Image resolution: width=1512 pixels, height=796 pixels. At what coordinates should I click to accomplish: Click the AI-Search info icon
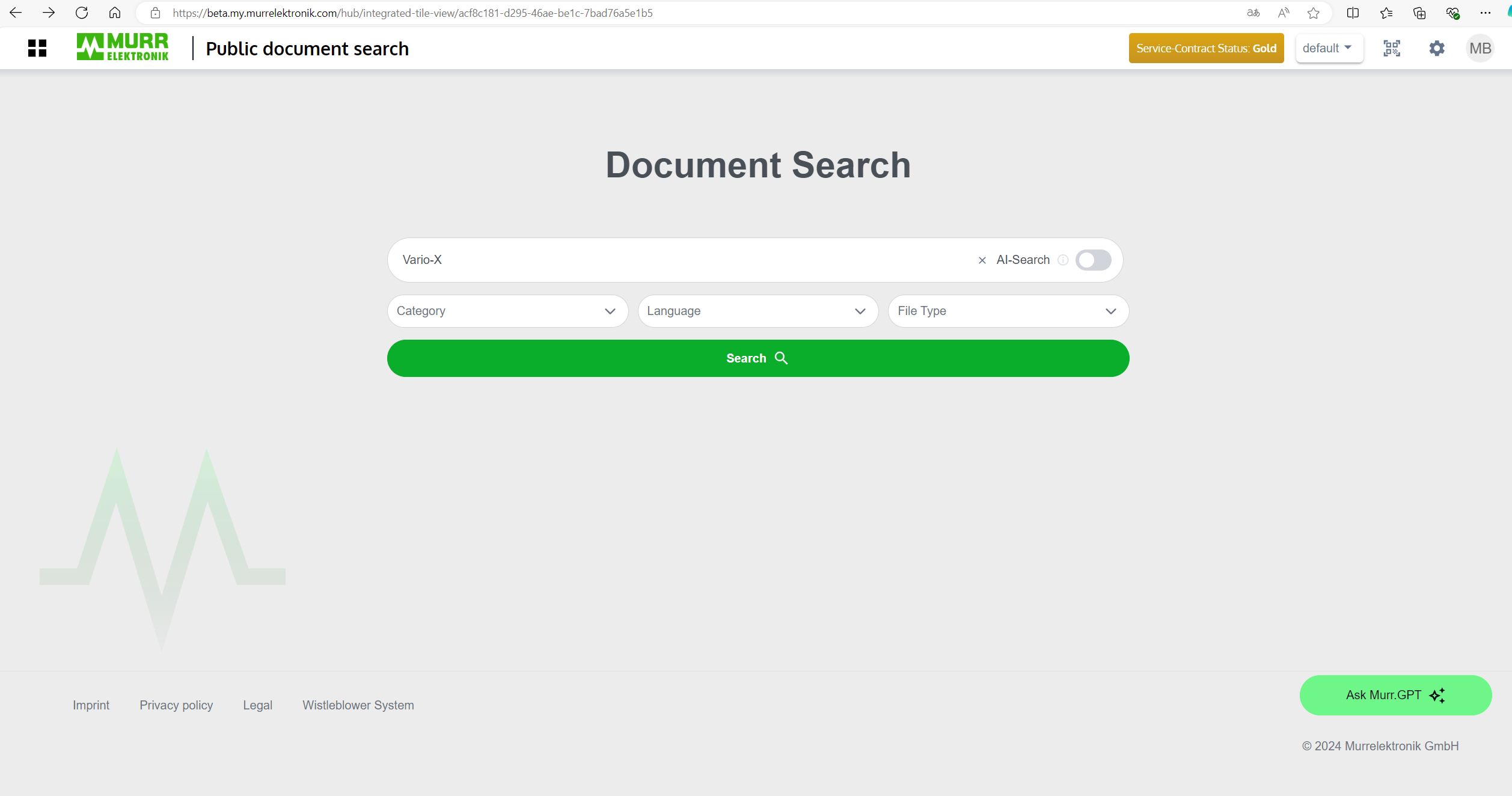pos(1063,260)
